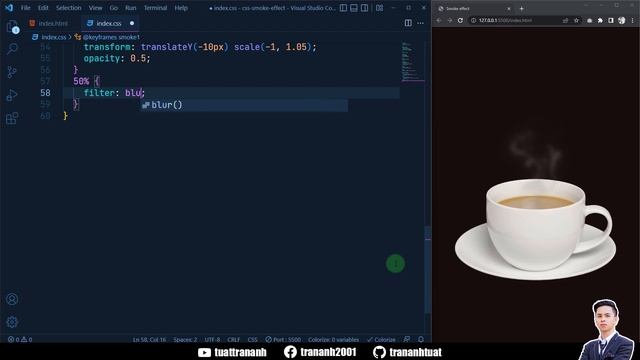Open feedback icon in status bar

407,340
